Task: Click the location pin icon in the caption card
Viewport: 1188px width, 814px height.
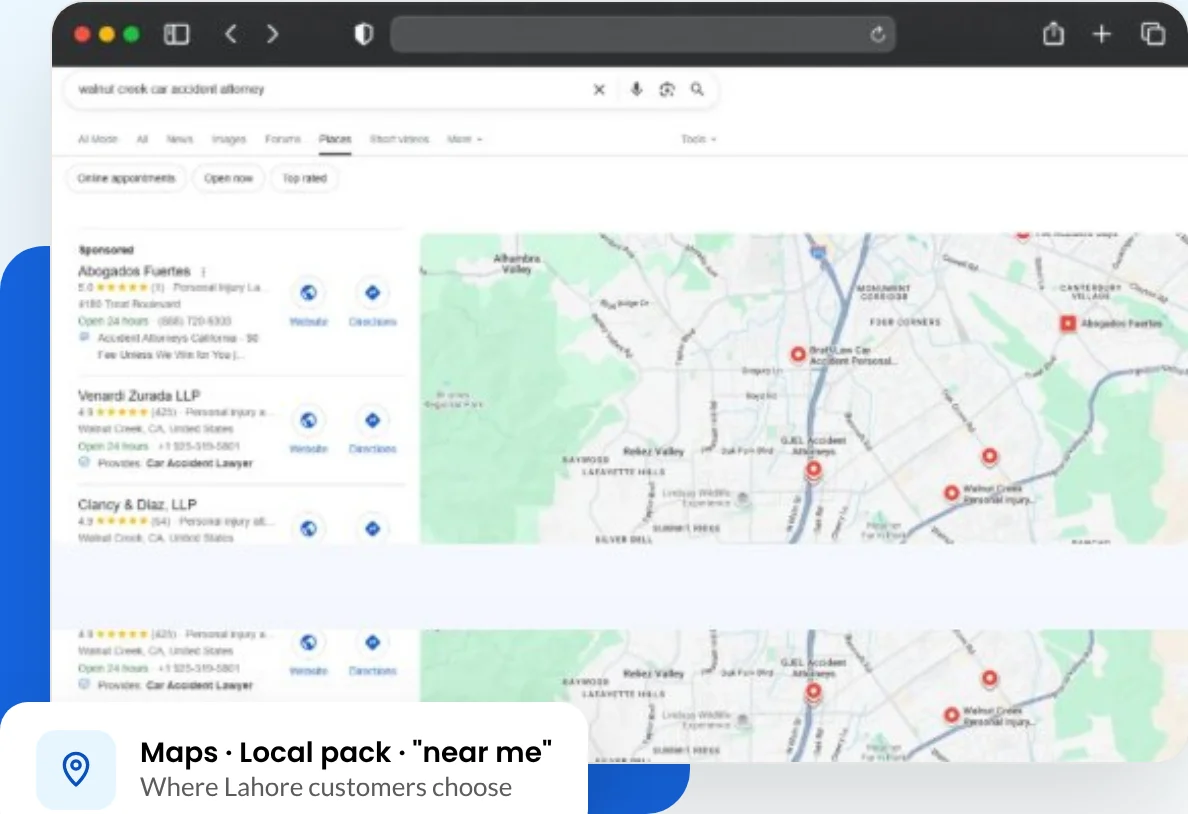Action: click(76, 769)
